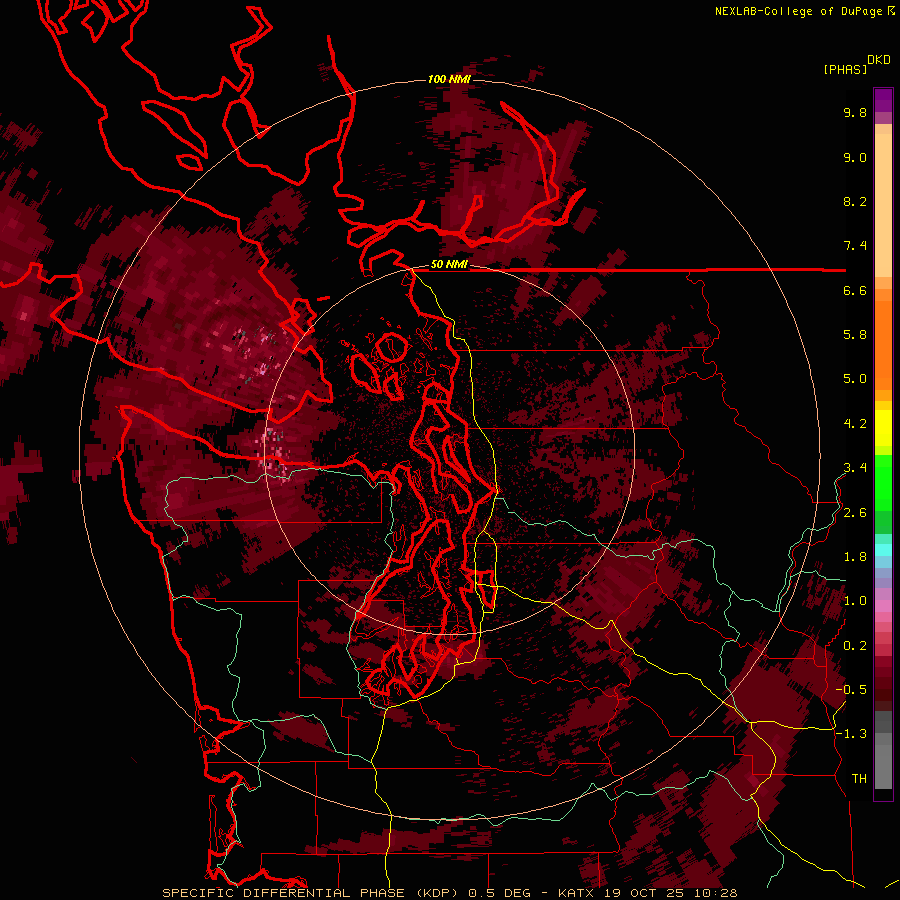Select the 6.6 value on the scale
The width and height of the screenshot is (900, 900).
(855, 290)
